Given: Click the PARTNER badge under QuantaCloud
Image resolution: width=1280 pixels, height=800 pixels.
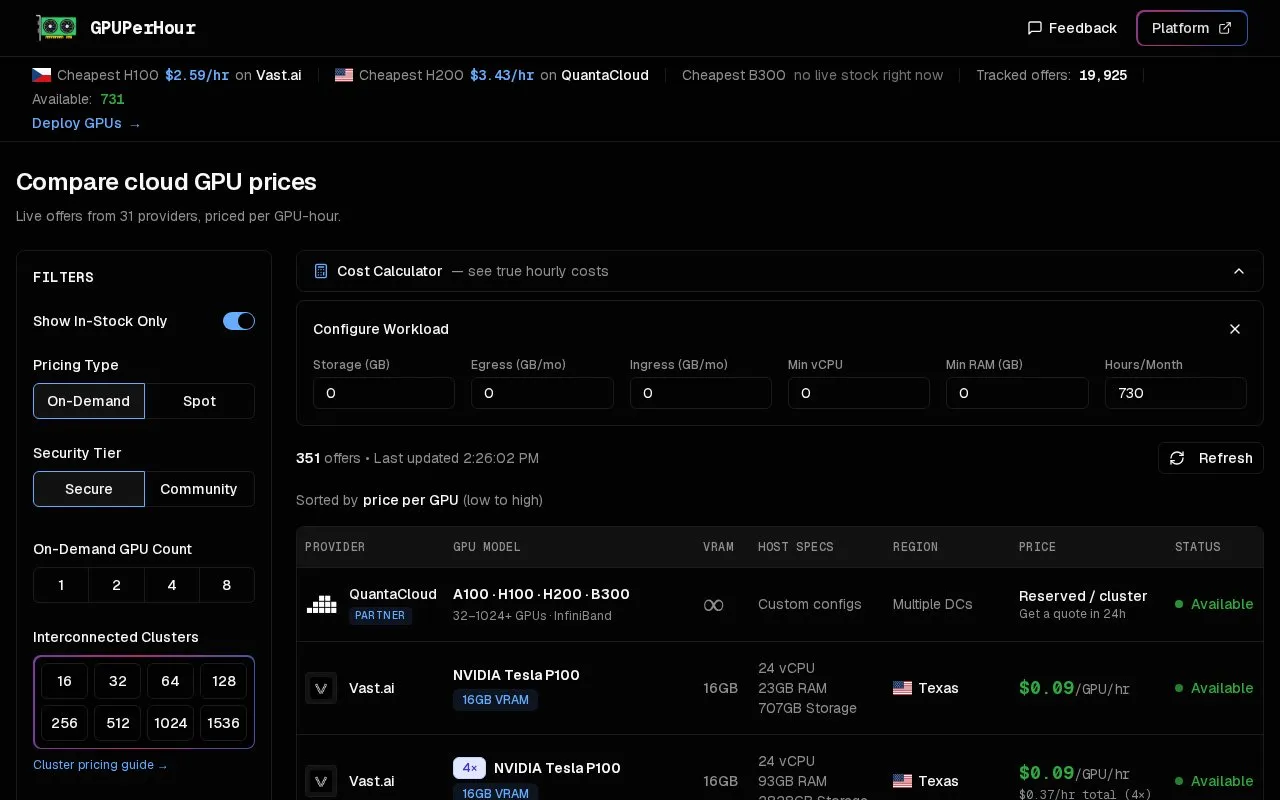Looking at the screenshot, I should (380, 616).
